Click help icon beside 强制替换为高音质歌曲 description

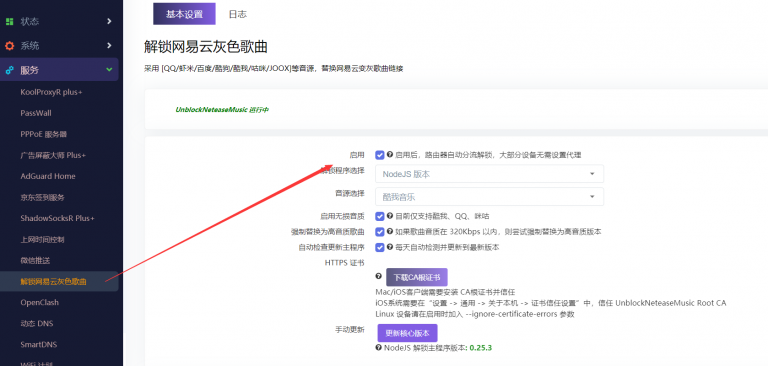pos(390,231)
